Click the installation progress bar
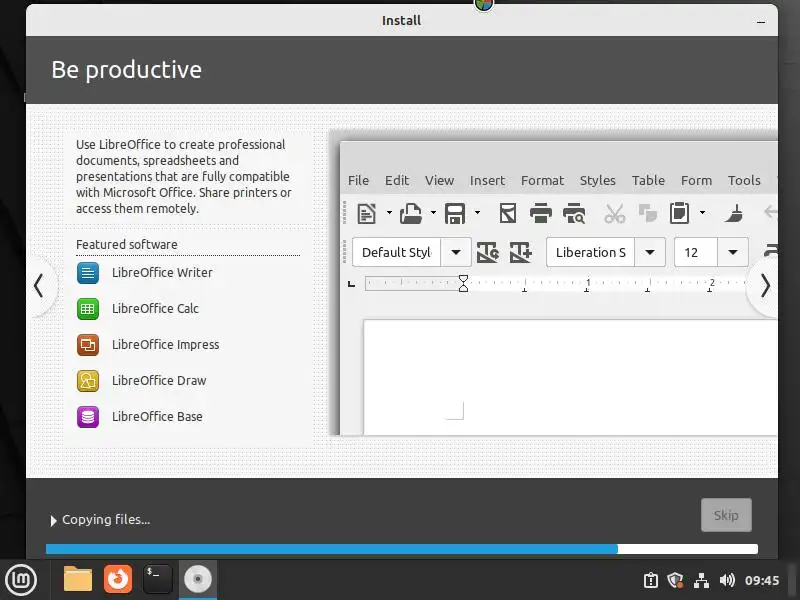Screen dimensions: 800x600 (402, 549)
